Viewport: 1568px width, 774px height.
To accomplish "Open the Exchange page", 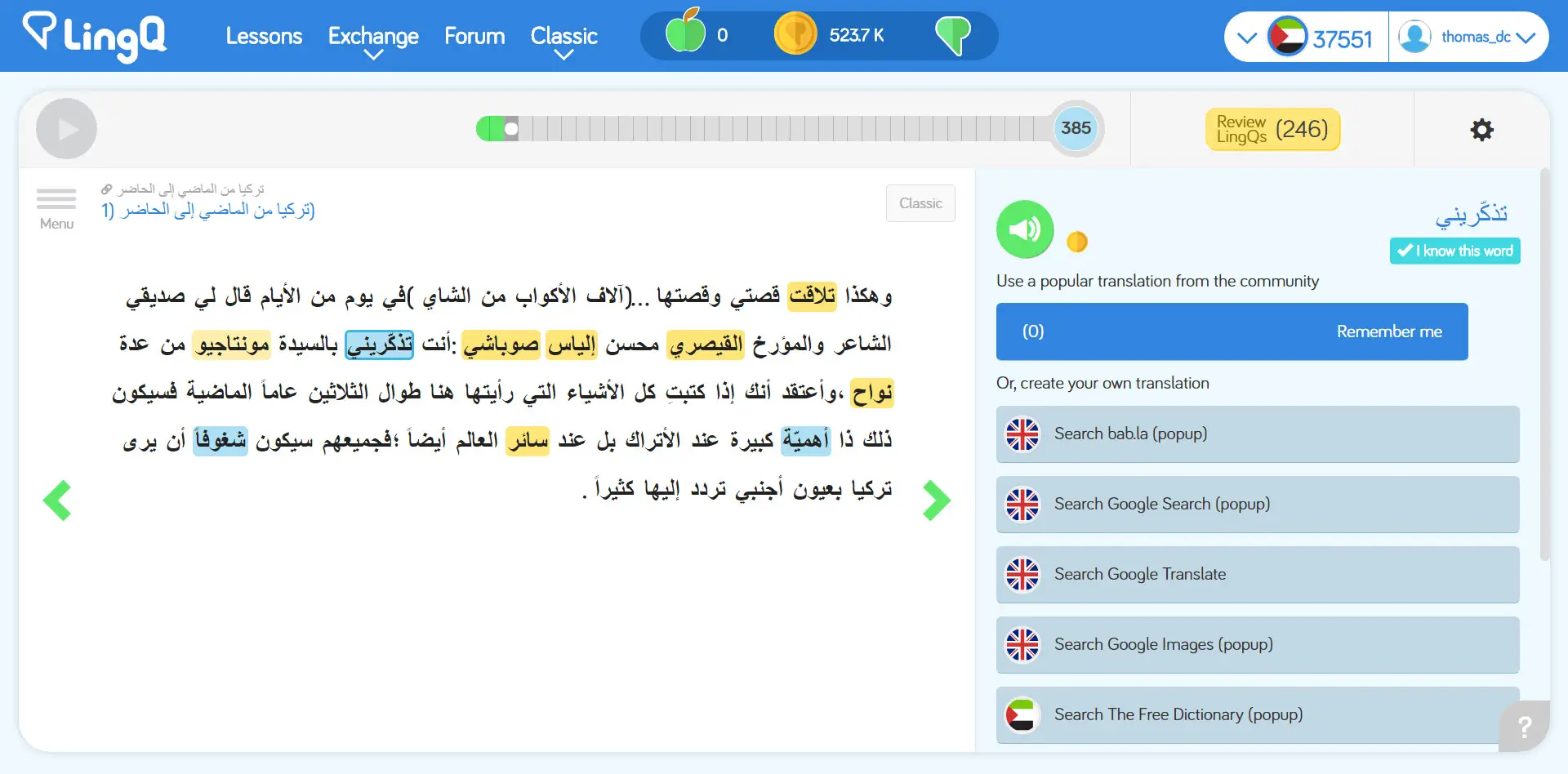I will pos(373,36).
